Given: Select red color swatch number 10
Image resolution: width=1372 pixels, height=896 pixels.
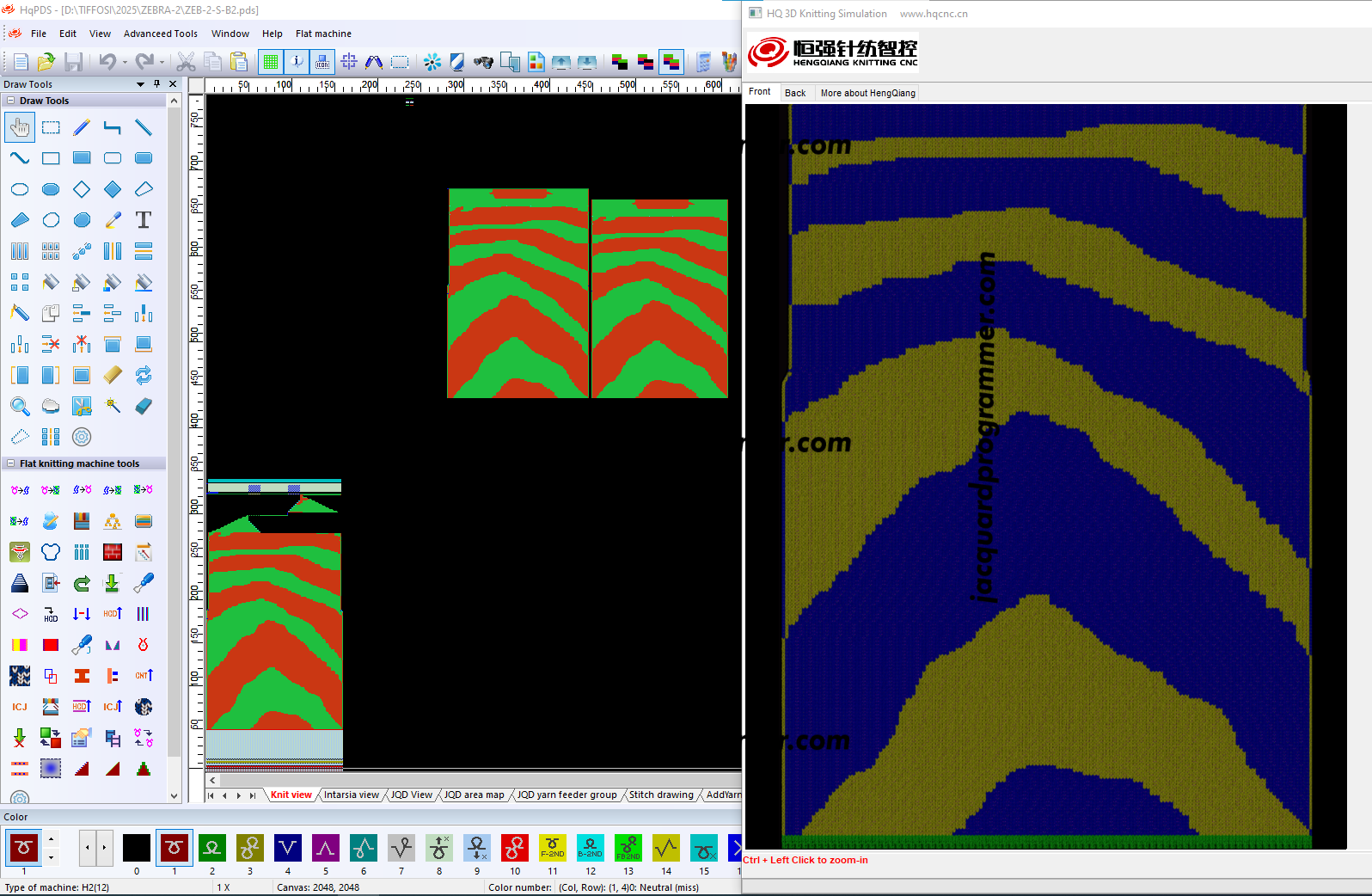Looking at the screenshot, I should click(515, 849).
